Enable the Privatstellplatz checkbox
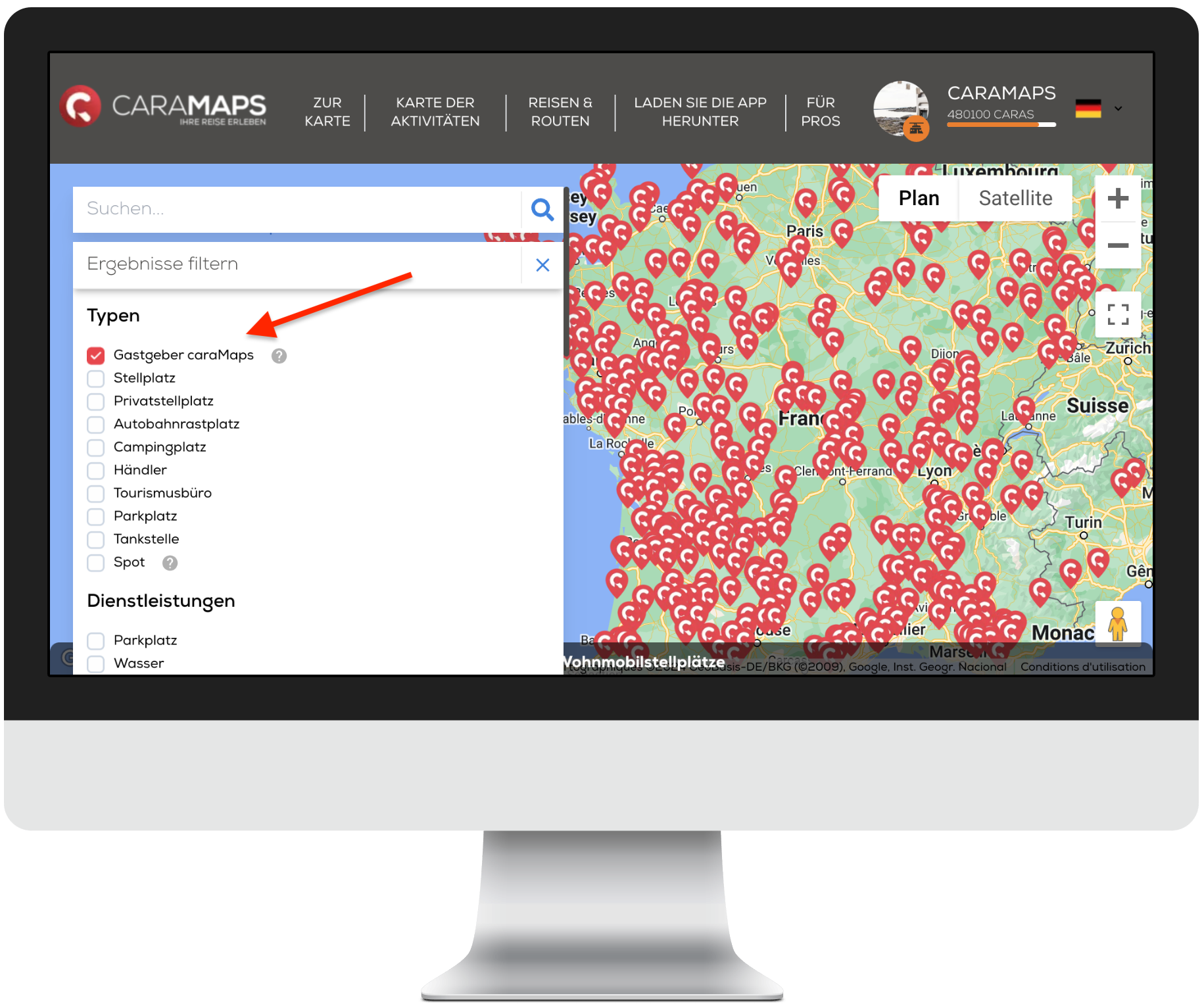 click(96, 402)
